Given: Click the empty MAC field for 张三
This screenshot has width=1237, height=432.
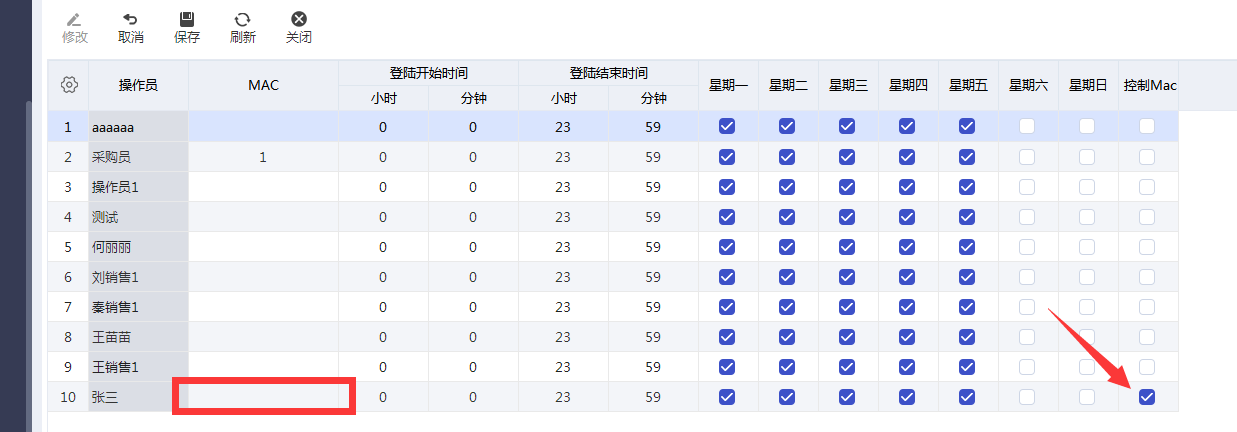Looking at the screenshot, I should pyautogui.click(x=264, y=397).
